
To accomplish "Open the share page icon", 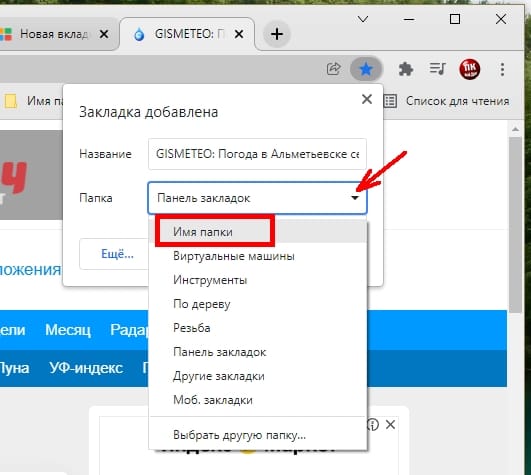I will 334,69.
